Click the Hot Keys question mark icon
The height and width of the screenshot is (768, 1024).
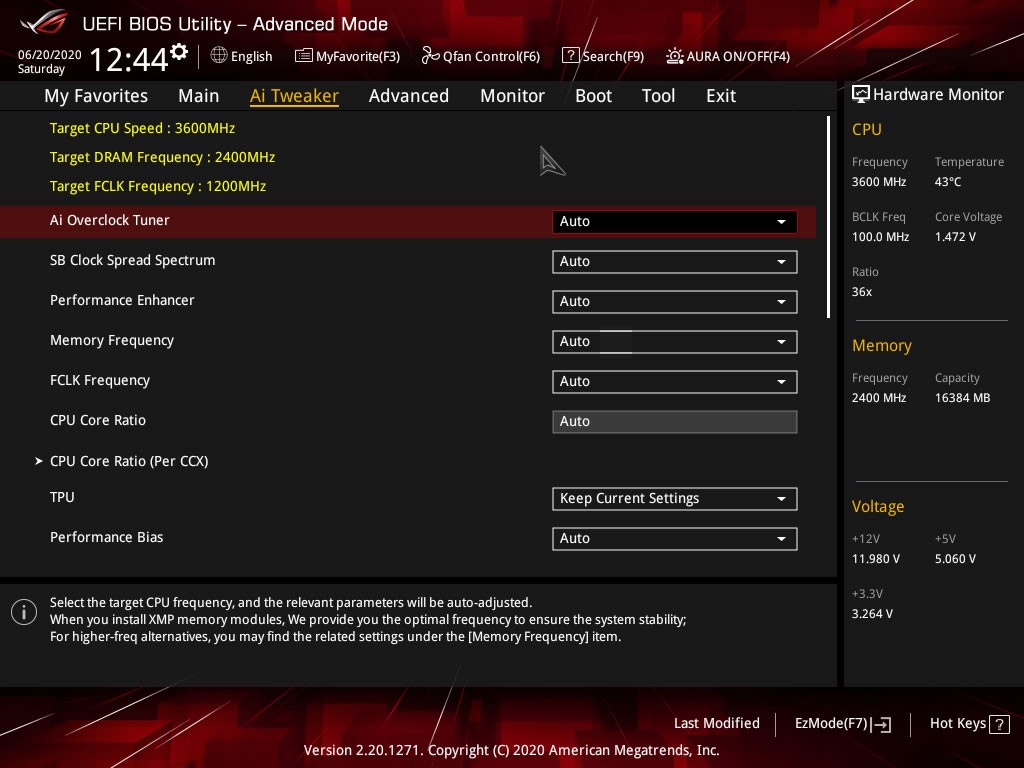pos(999,724)
